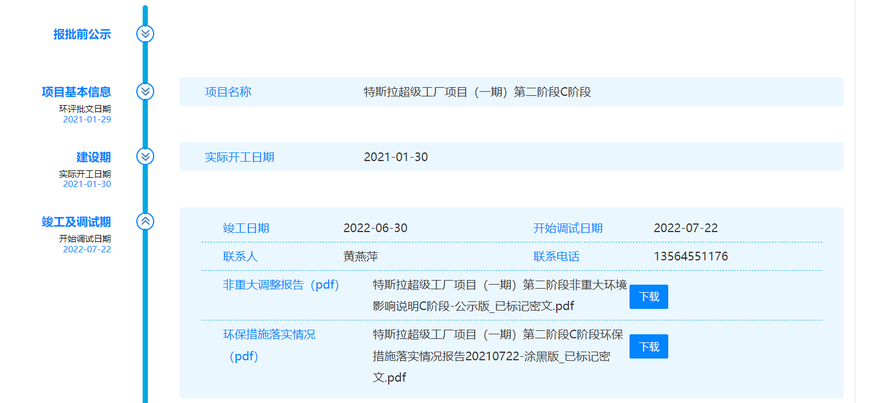Click the 环保措施落实情况报告20210722-涂黑版 file name

pyautogui.click(x=498, y=356)
